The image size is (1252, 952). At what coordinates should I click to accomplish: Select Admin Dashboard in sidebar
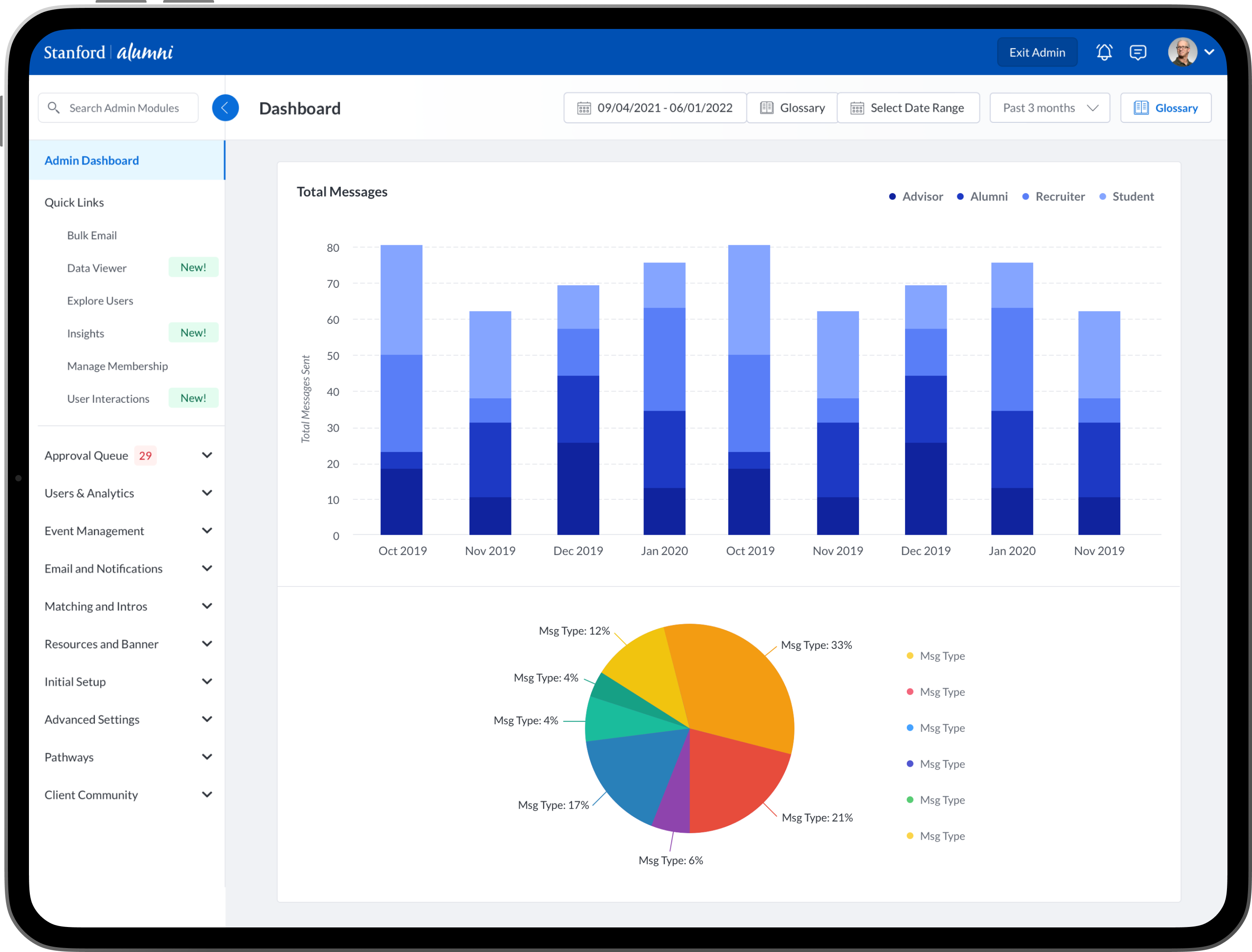point(92,161)
